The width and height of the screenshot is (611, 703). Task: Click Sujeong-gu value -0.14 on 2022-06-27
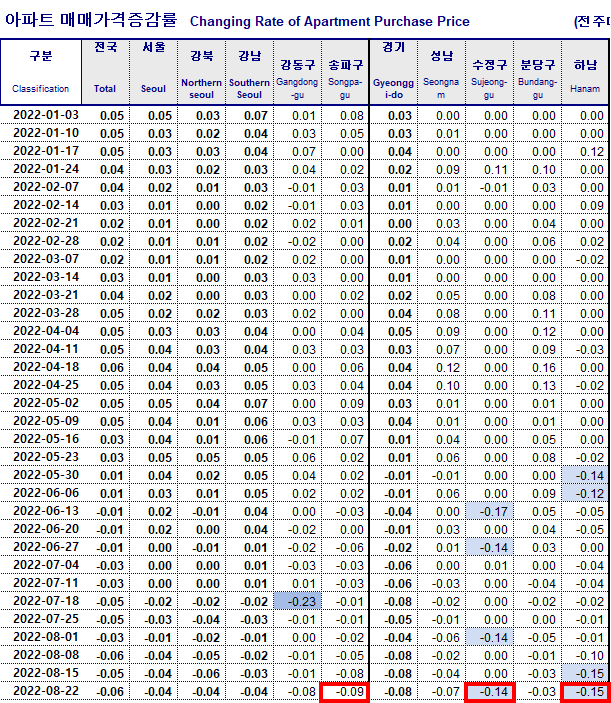point(490,547)
